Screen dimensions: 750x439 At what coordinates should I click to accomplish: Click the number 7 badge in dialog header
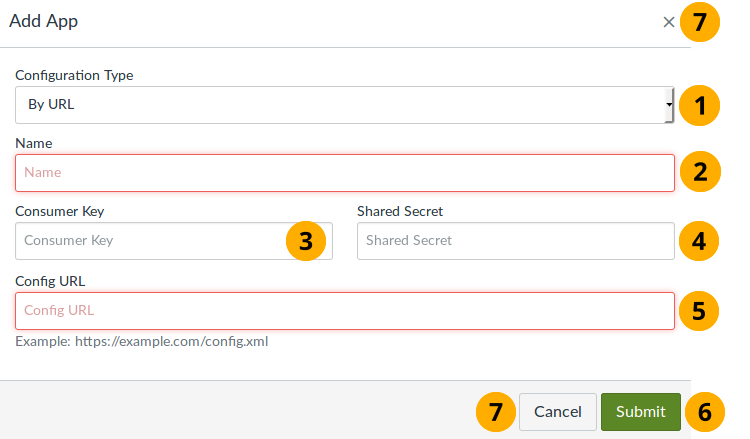click(700, 21)
